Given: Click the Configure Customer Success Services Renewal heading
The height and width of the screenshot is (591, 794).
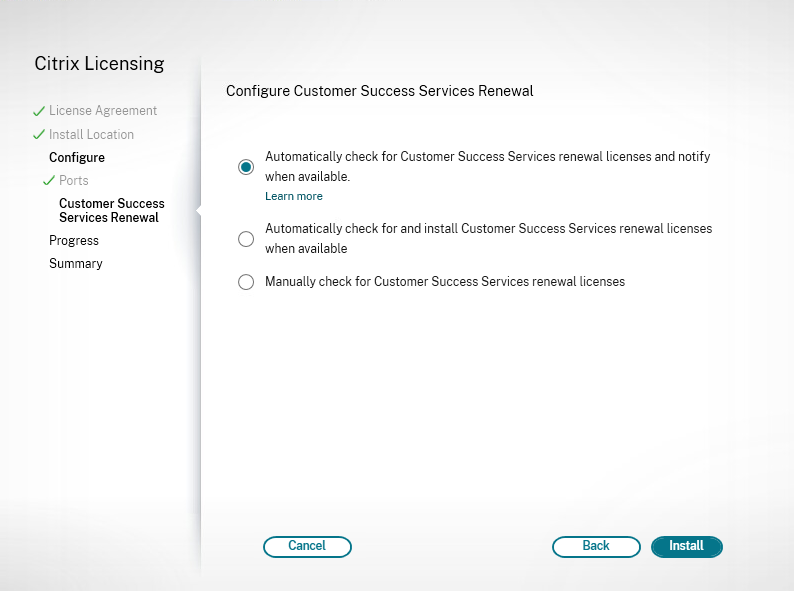Looking at the screenshot, I should [x=379, y=91].
